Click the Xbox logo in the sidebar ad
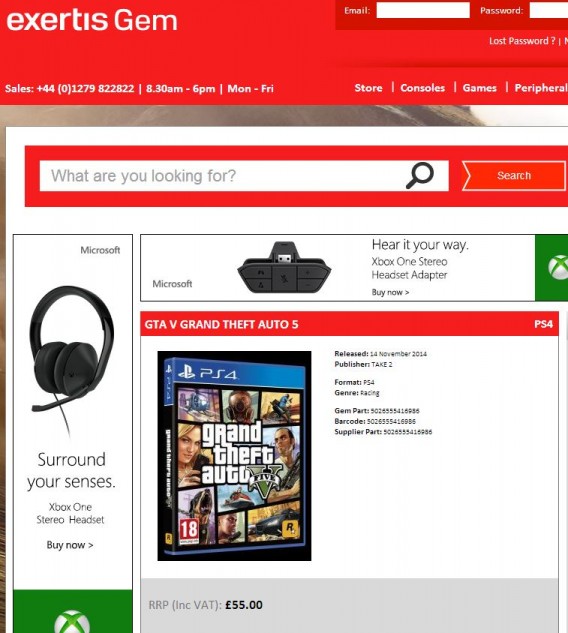Viewport: 568px width, 633px height. point(72,621)
